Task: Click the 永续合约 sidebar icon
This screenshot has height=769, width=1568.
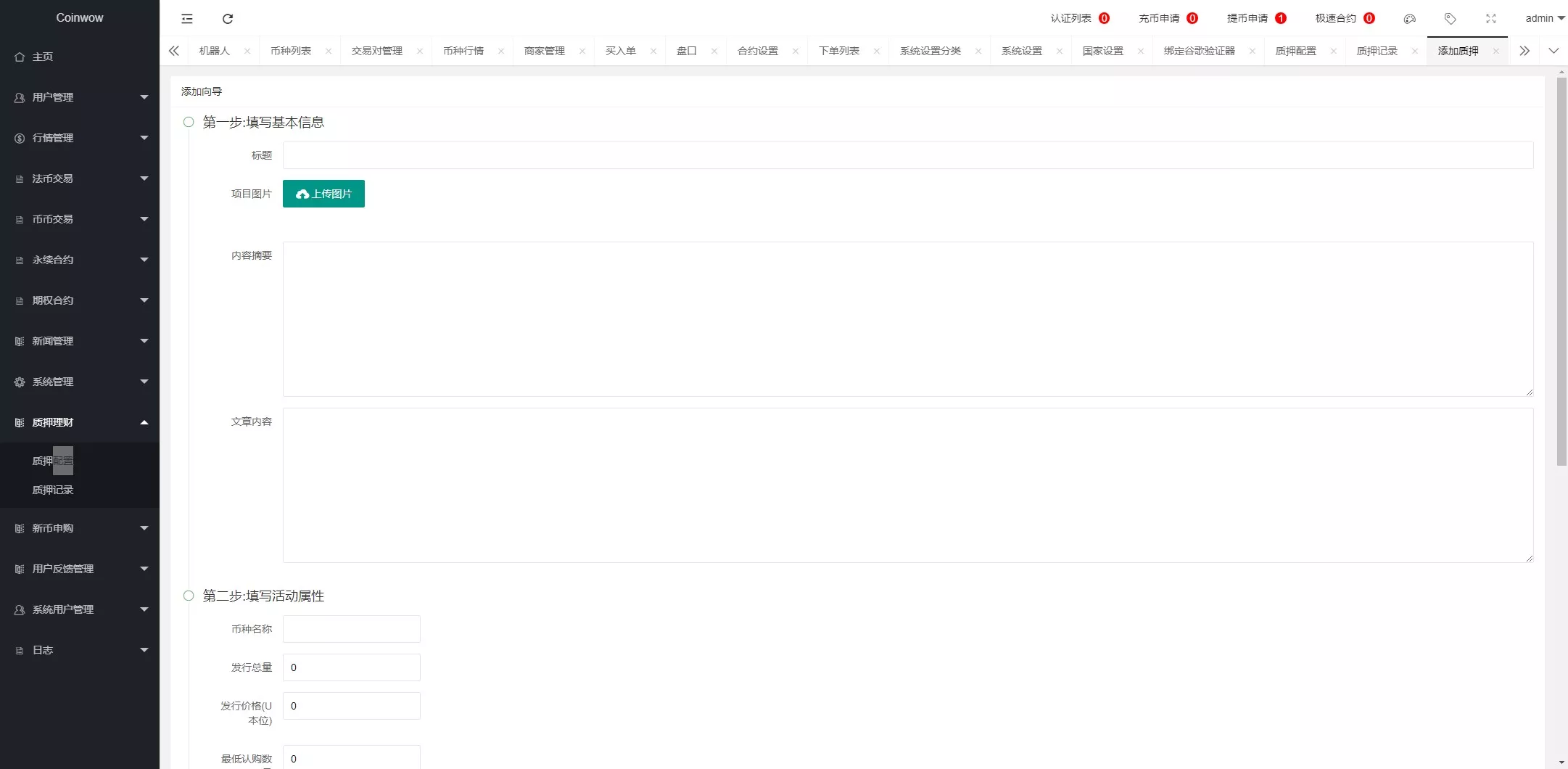Action: coord(19,259)
